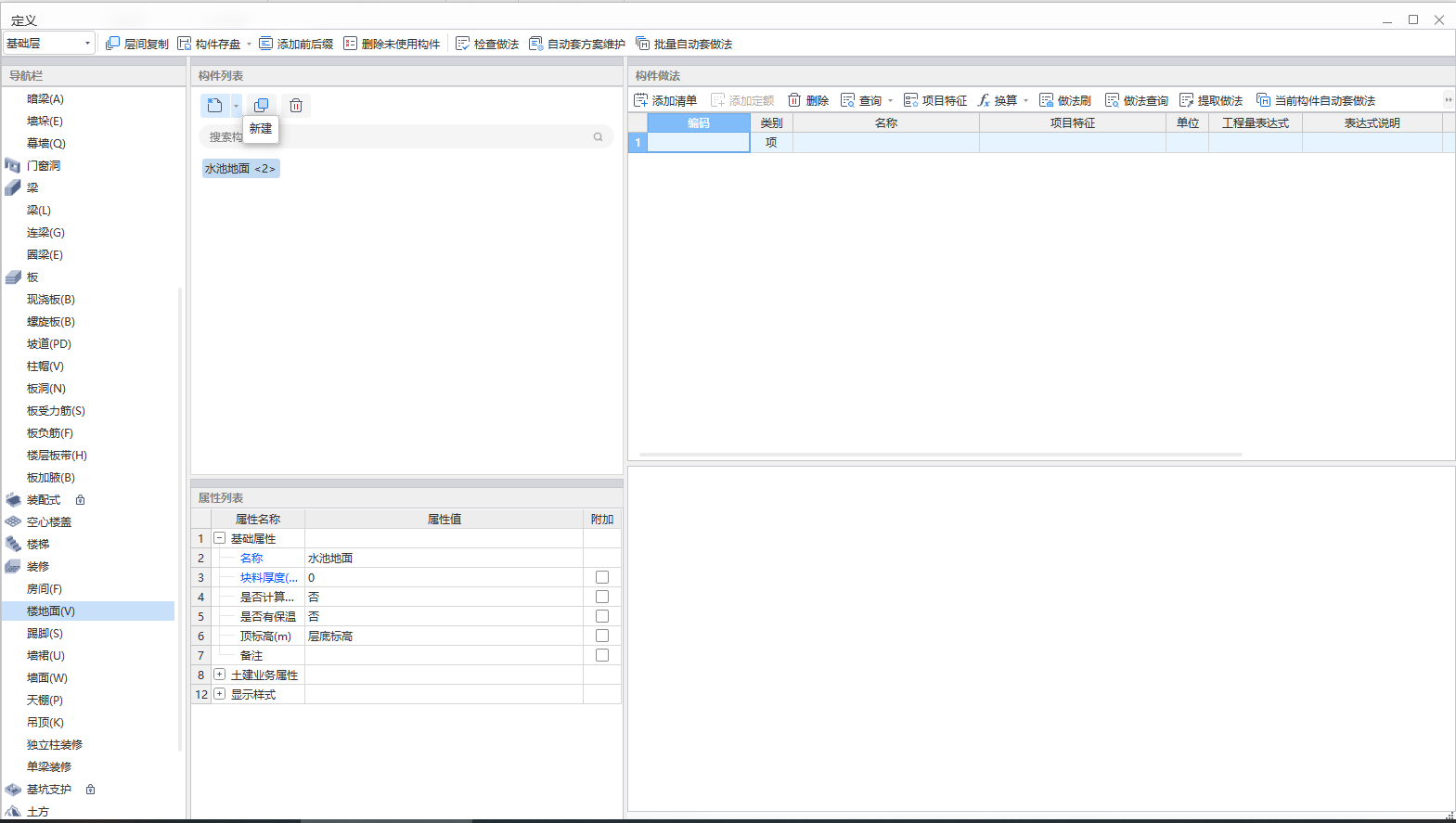The image size is (1456, 823).
Task: Click 土方 category in navigation
Action: coord(37,811)
